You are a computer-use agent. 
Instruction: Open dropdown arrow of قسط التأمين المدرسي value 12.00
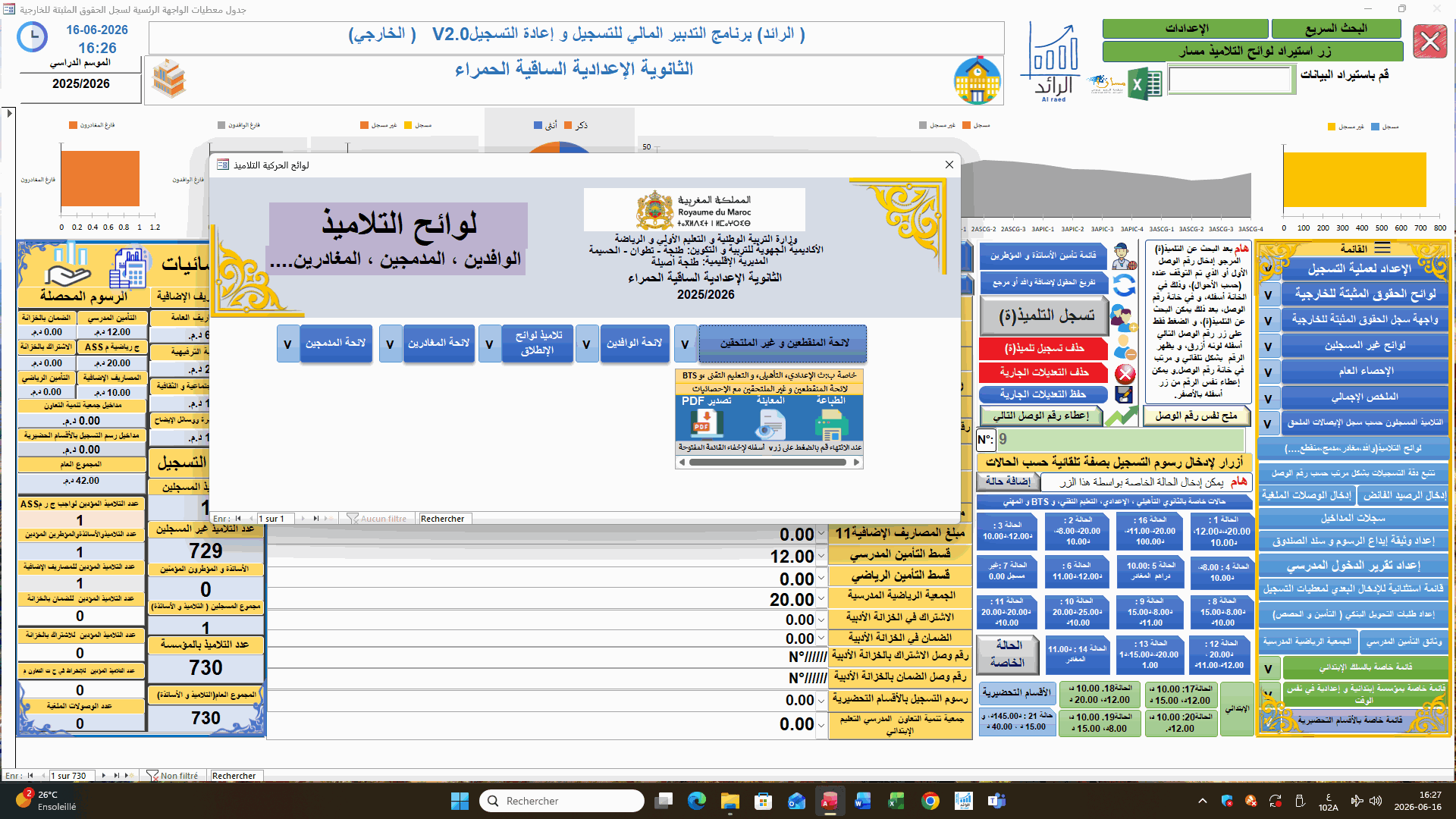pos(821,557)
